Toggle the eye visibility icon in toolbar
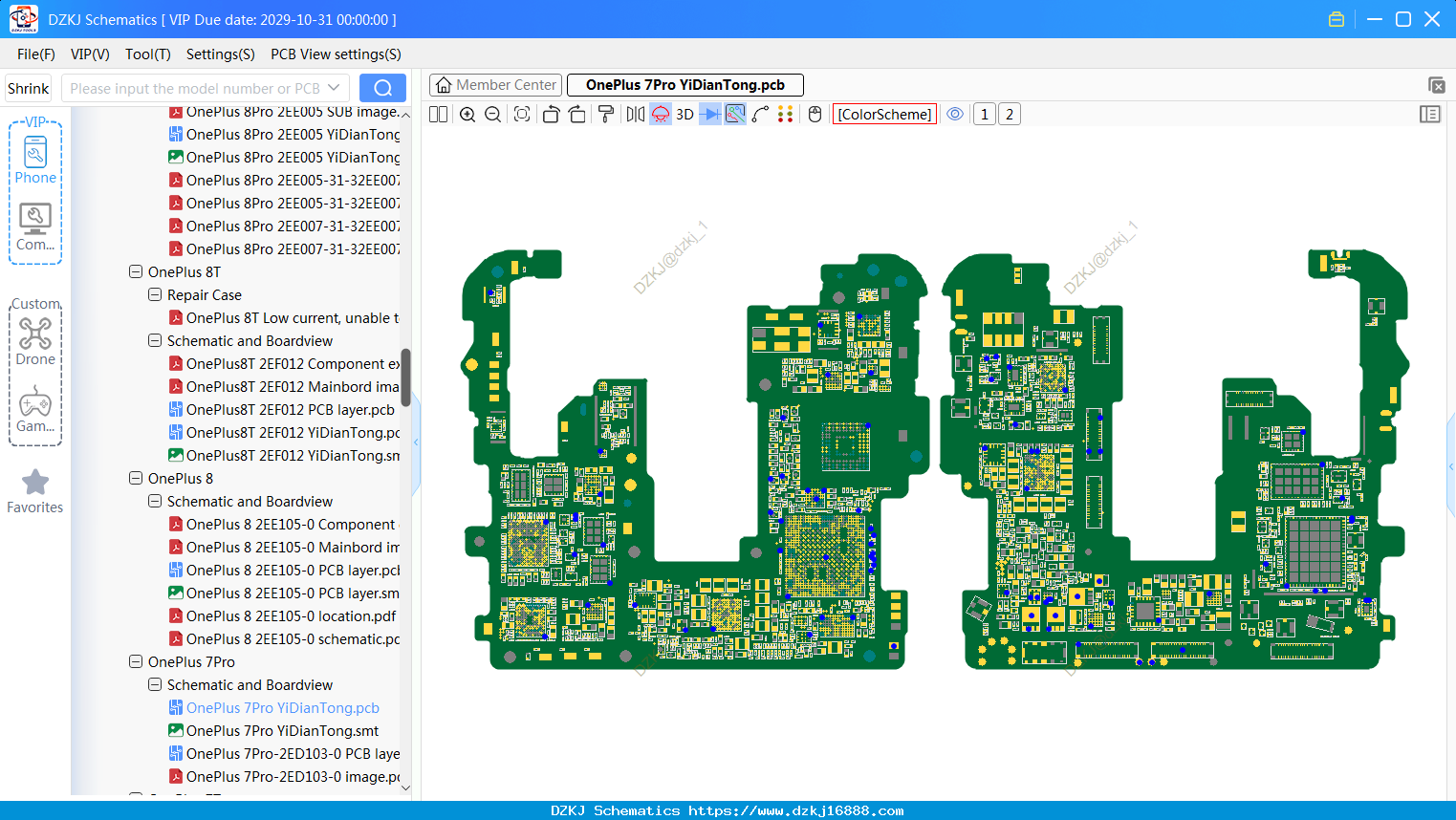The width and height of the screenshot is (1456, 820). pos(955,115)
